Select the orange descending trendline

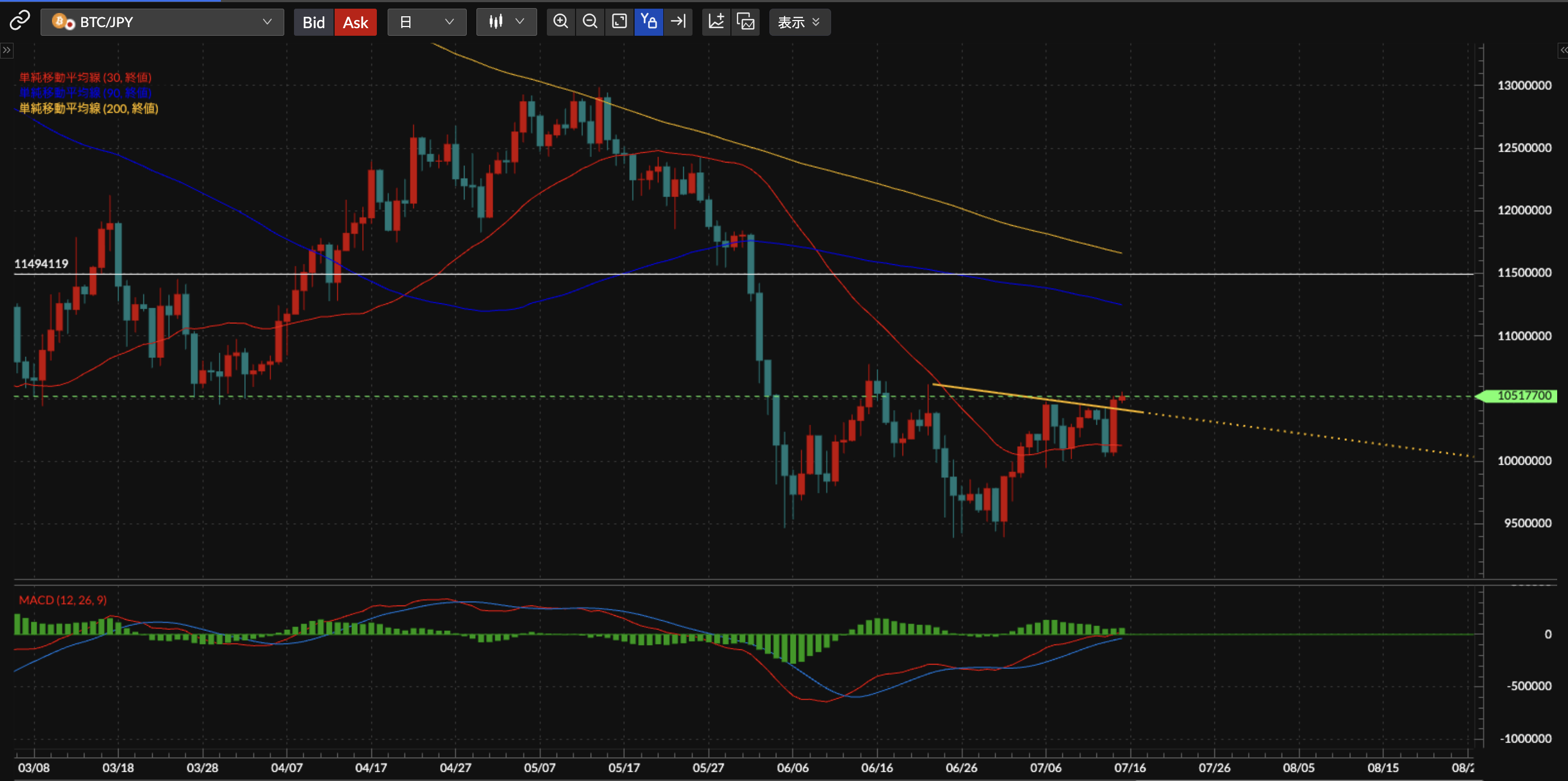(1038, 399)
